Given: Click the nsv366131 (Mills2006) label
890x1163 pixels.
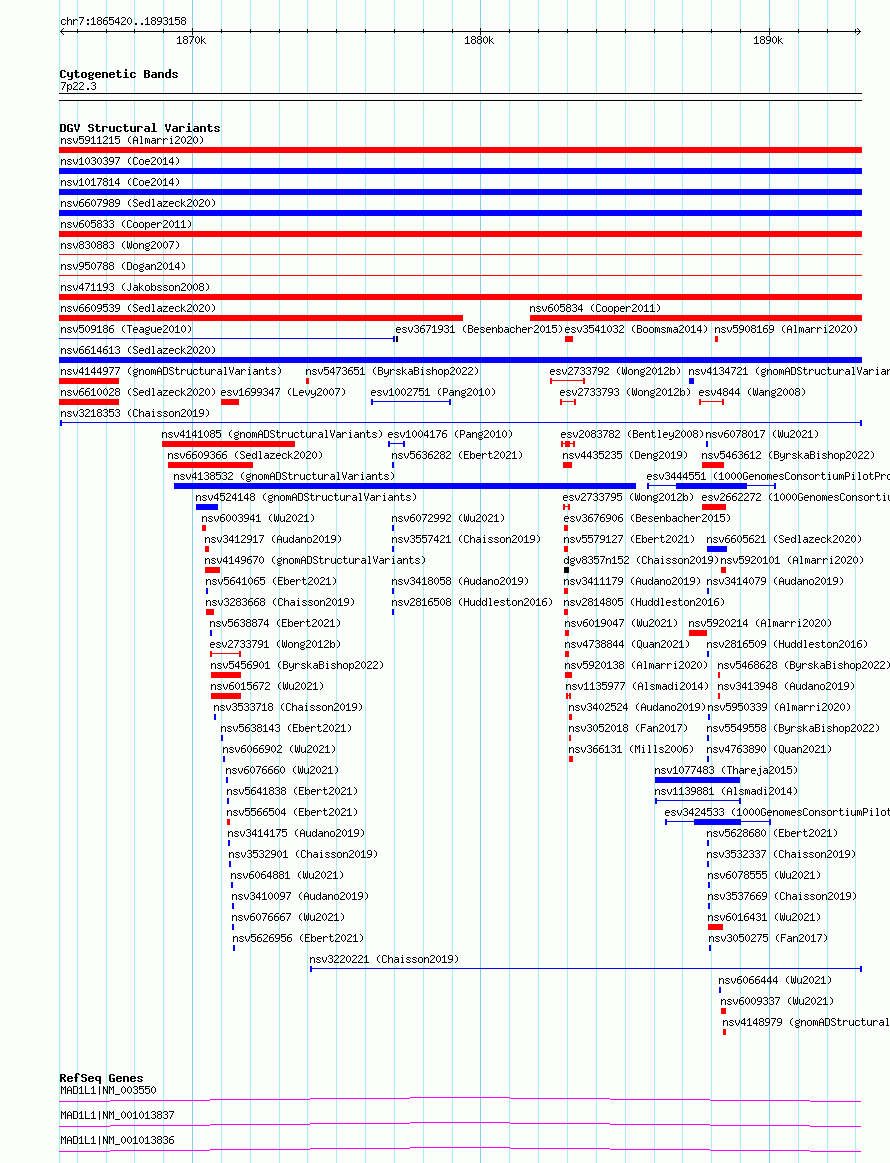Looking at the screenshot, I should 631,749.
